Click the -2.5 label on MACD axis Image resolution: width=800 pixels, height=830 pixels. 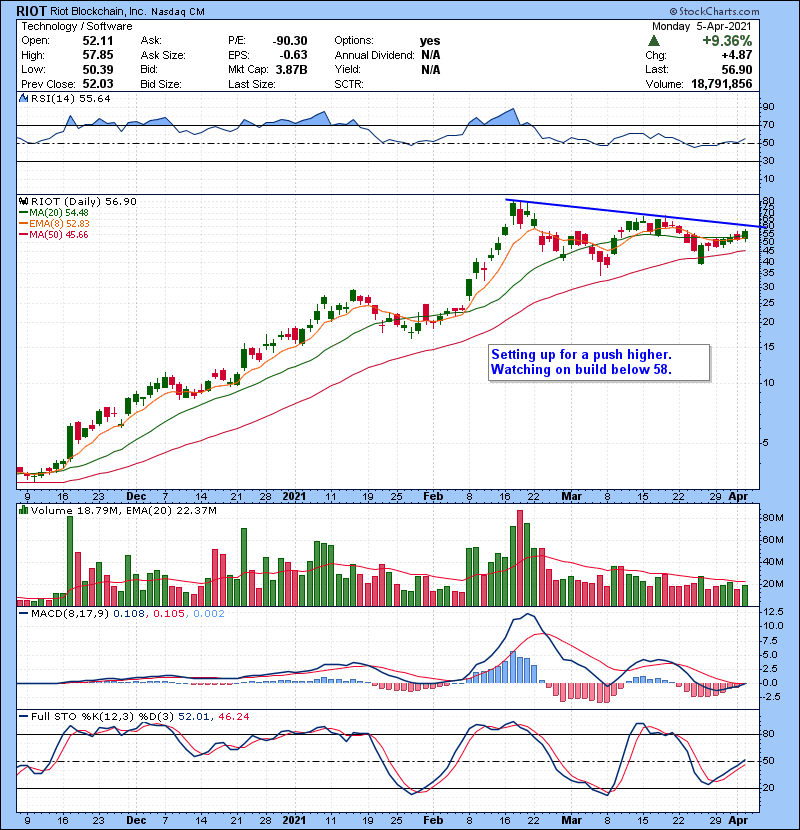click(x=773, y=697)
